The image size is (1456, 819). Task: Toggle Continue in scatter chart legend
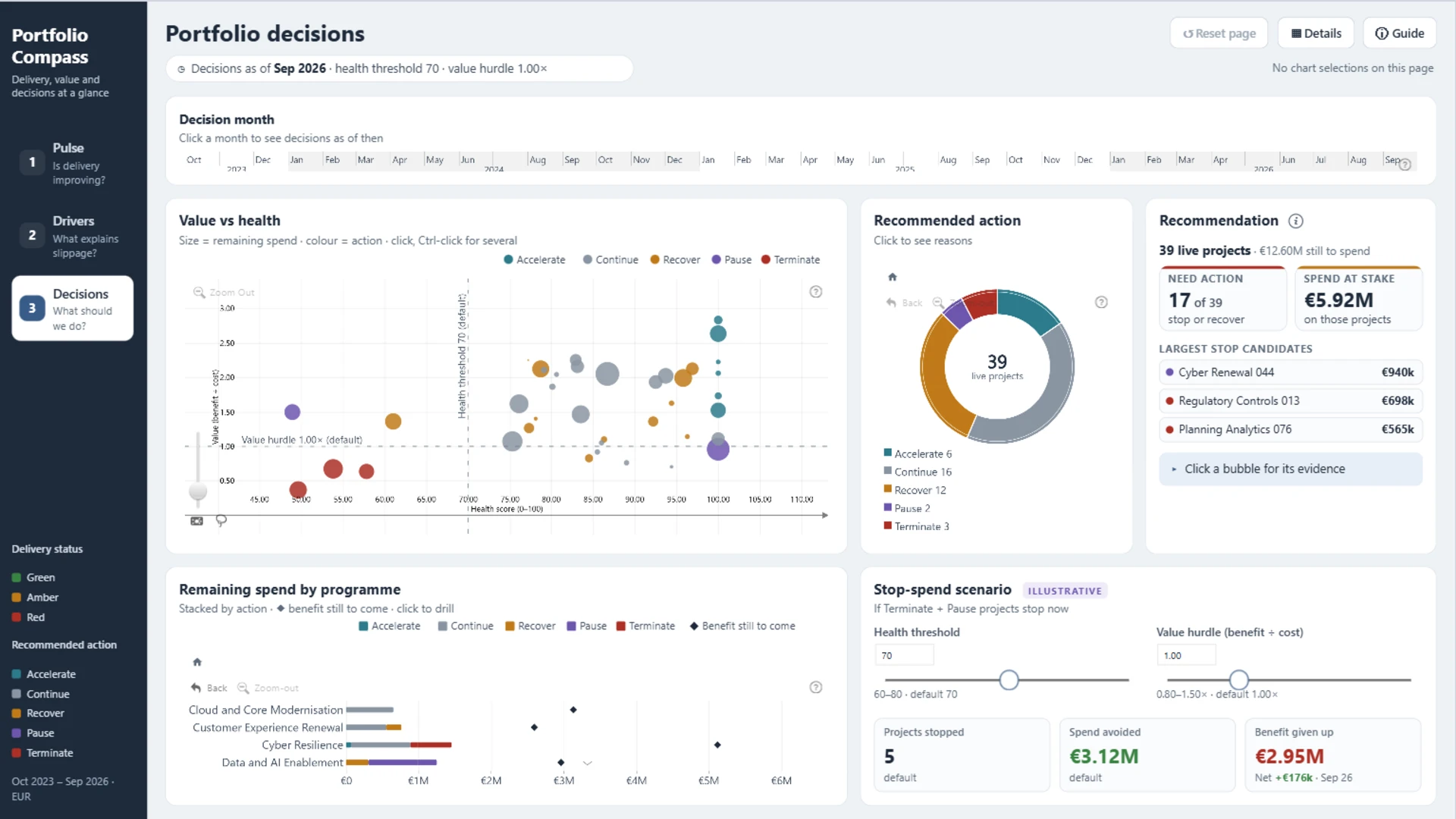[x=610, y=259]
